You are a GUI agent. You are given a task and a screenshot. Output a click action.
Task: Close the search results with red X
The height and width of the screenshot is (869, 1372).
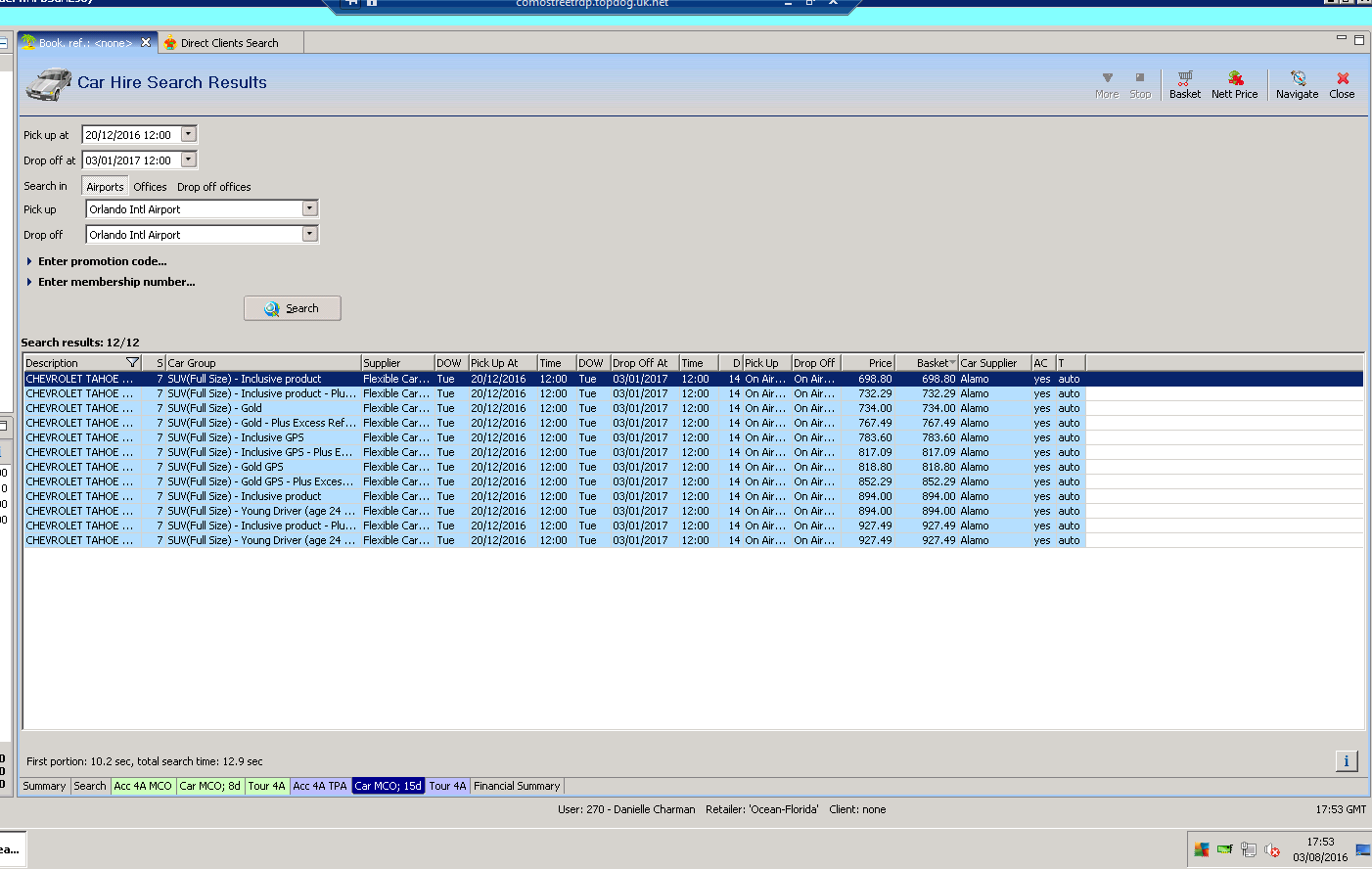click(x=1342, y=84)
